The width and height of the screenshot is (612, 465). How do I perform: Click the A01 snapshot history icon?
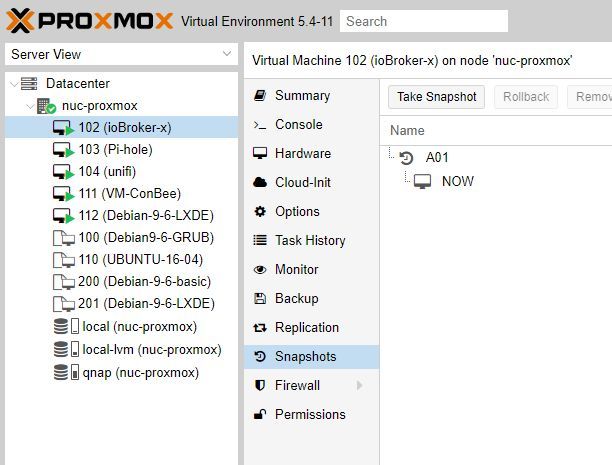[x=407, y=158]
